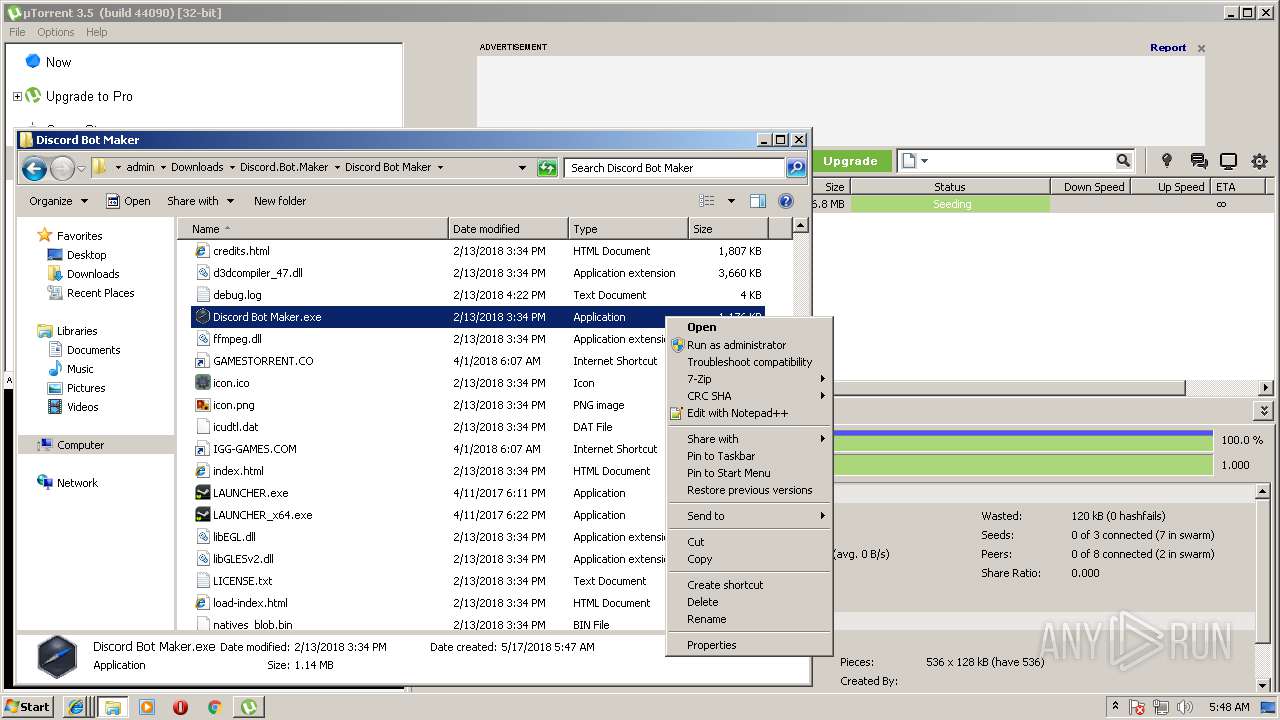Open address bar history dropdown
Viewport: 1280px width, 720px height.
[522, 168]
